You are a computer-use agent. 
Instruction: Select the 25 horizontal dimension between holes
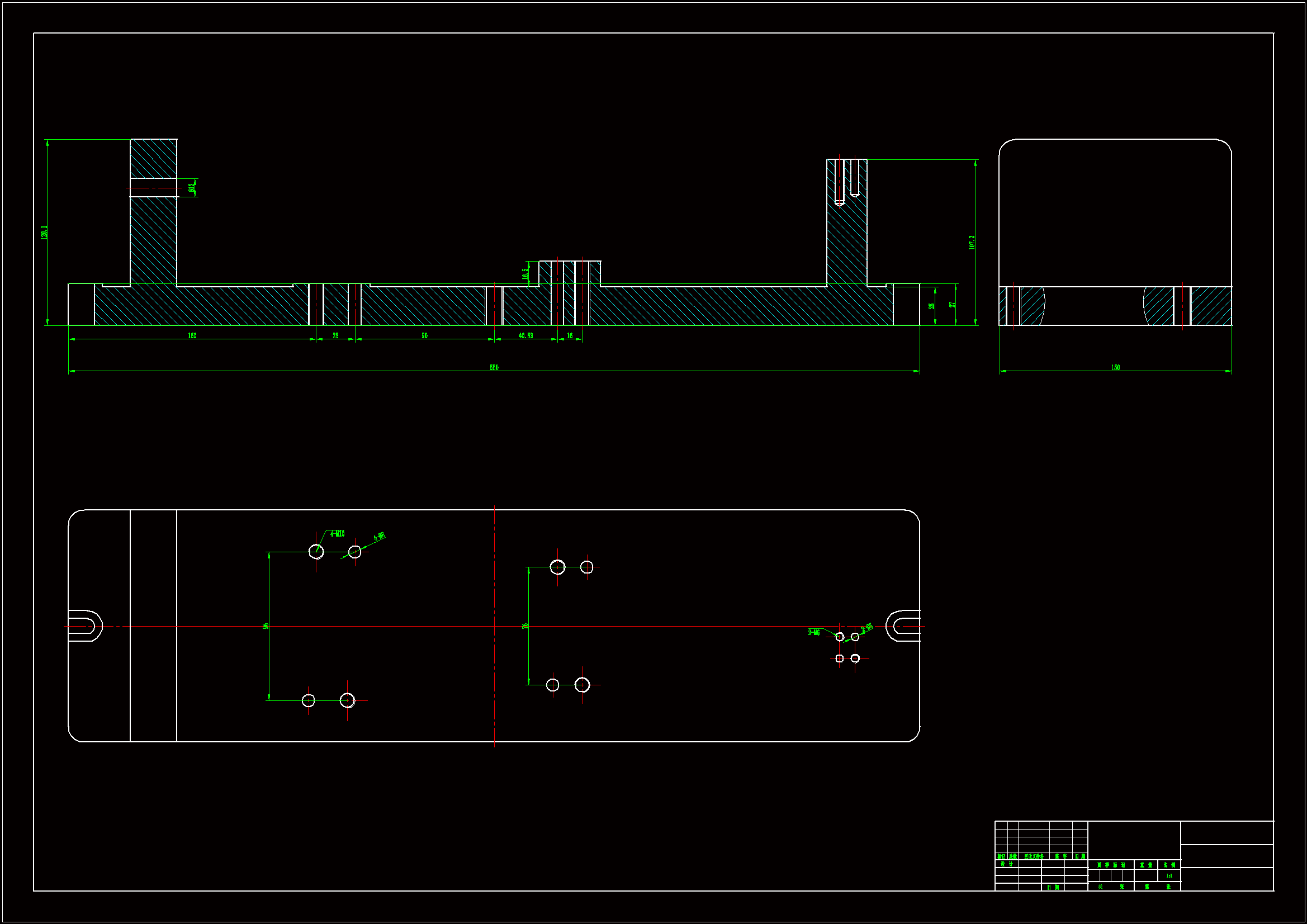[x=335, y=336]
